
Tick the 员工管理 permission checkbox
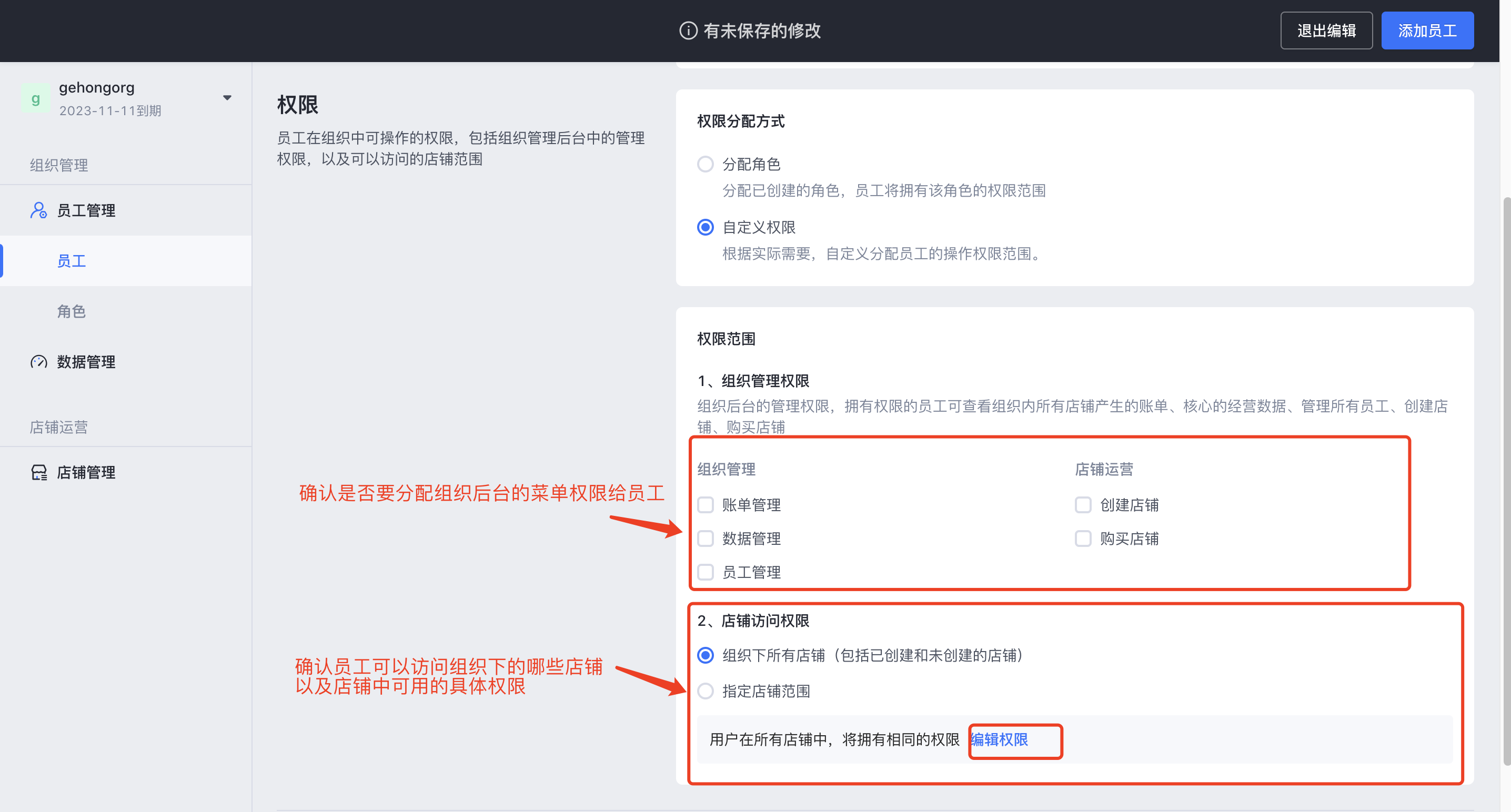705,572
